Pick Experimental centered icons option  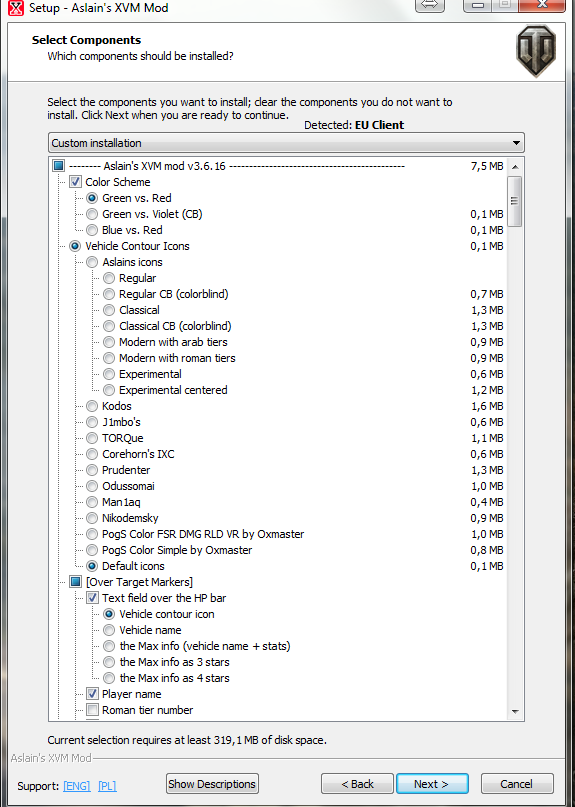(109, 390)
